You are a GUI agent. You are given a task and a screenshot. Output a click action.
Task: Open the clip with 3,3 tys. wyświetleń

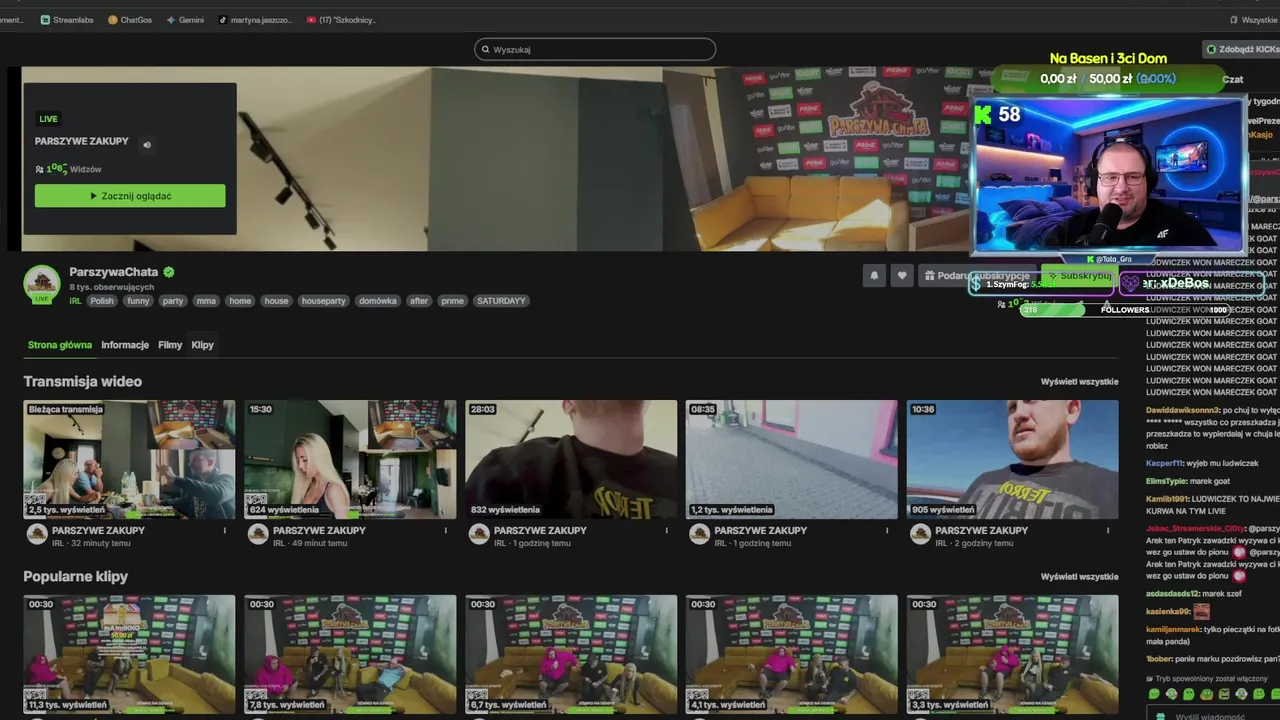point(1012,654)
